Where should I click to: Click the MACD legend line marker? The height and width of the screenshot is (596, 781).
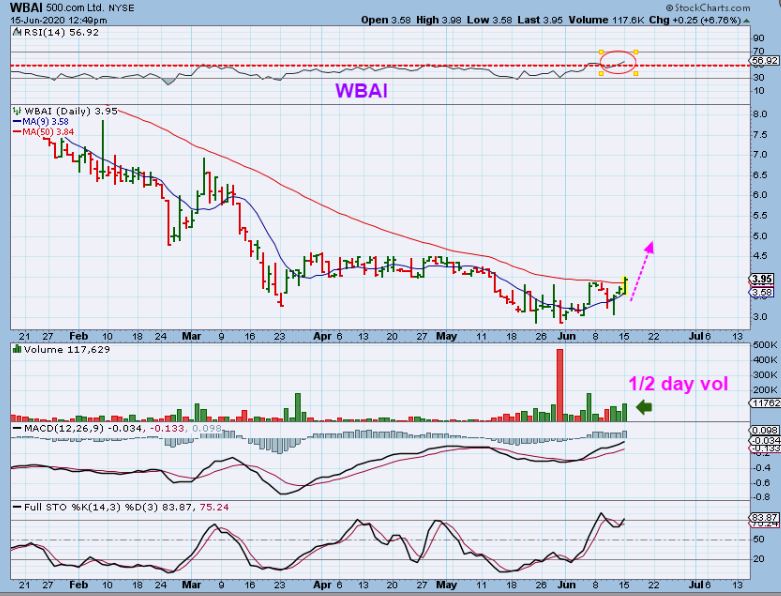[x=17, y=428]
